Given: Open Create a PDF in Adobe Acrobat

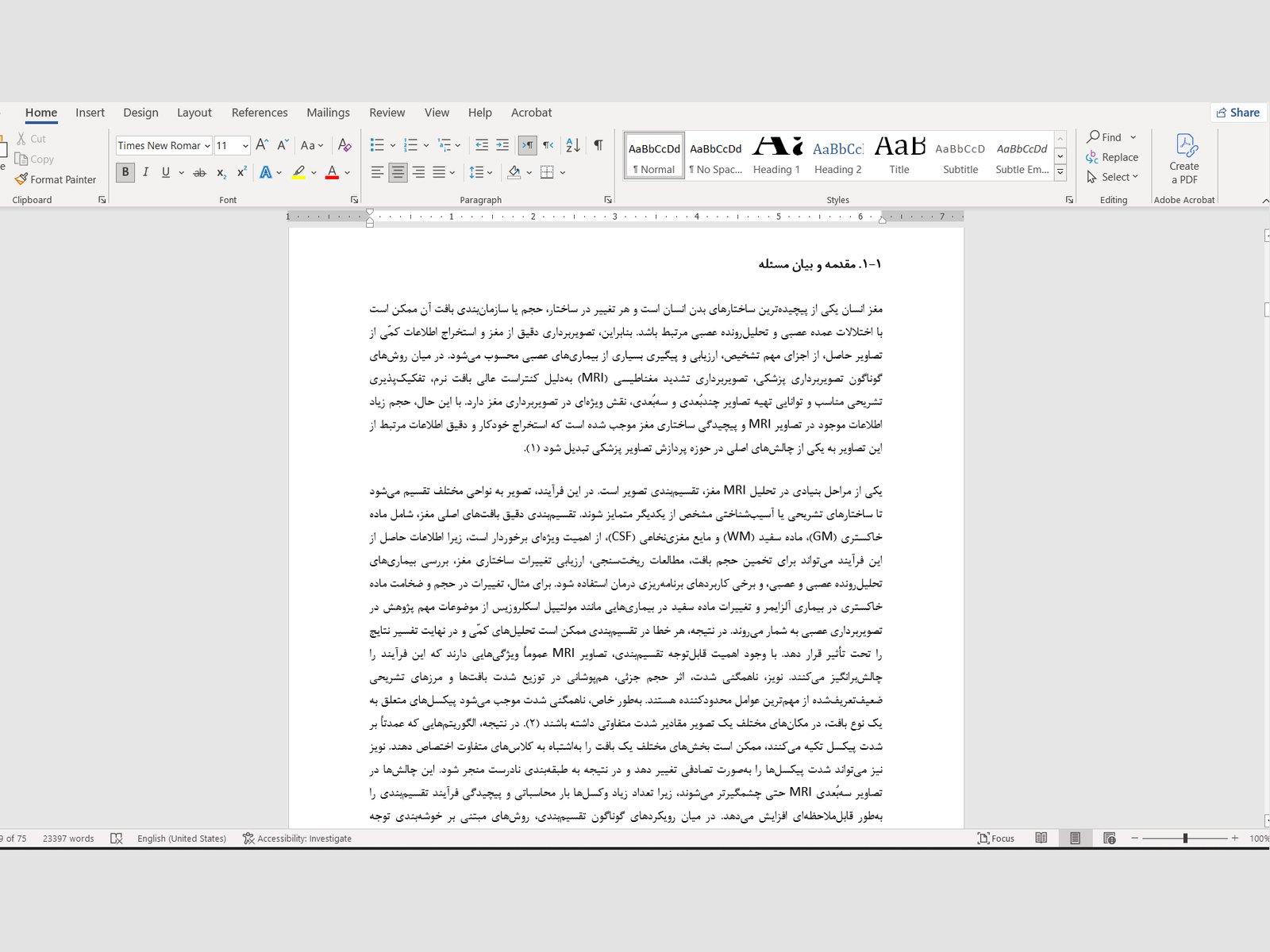Looking at the screenshot, I should 1184,159.
